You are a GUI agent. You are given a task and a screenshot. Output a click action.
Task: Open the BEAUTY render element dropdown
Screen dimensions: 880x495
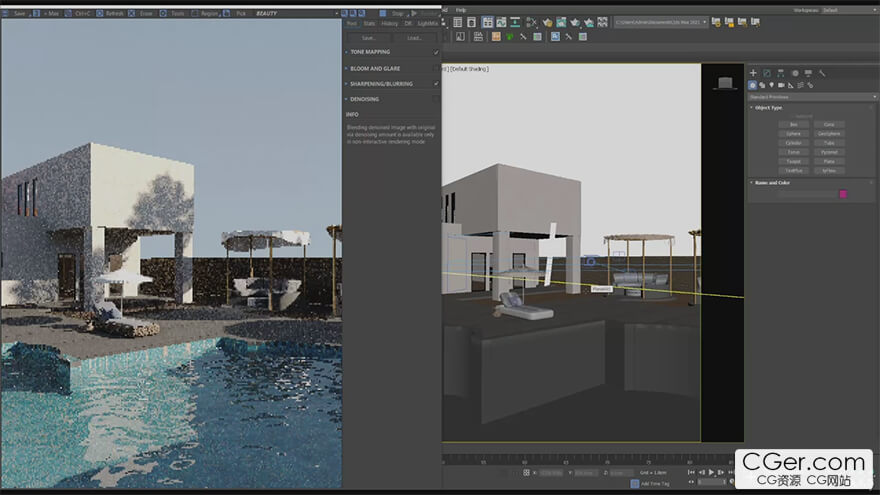tap(296, 13)
